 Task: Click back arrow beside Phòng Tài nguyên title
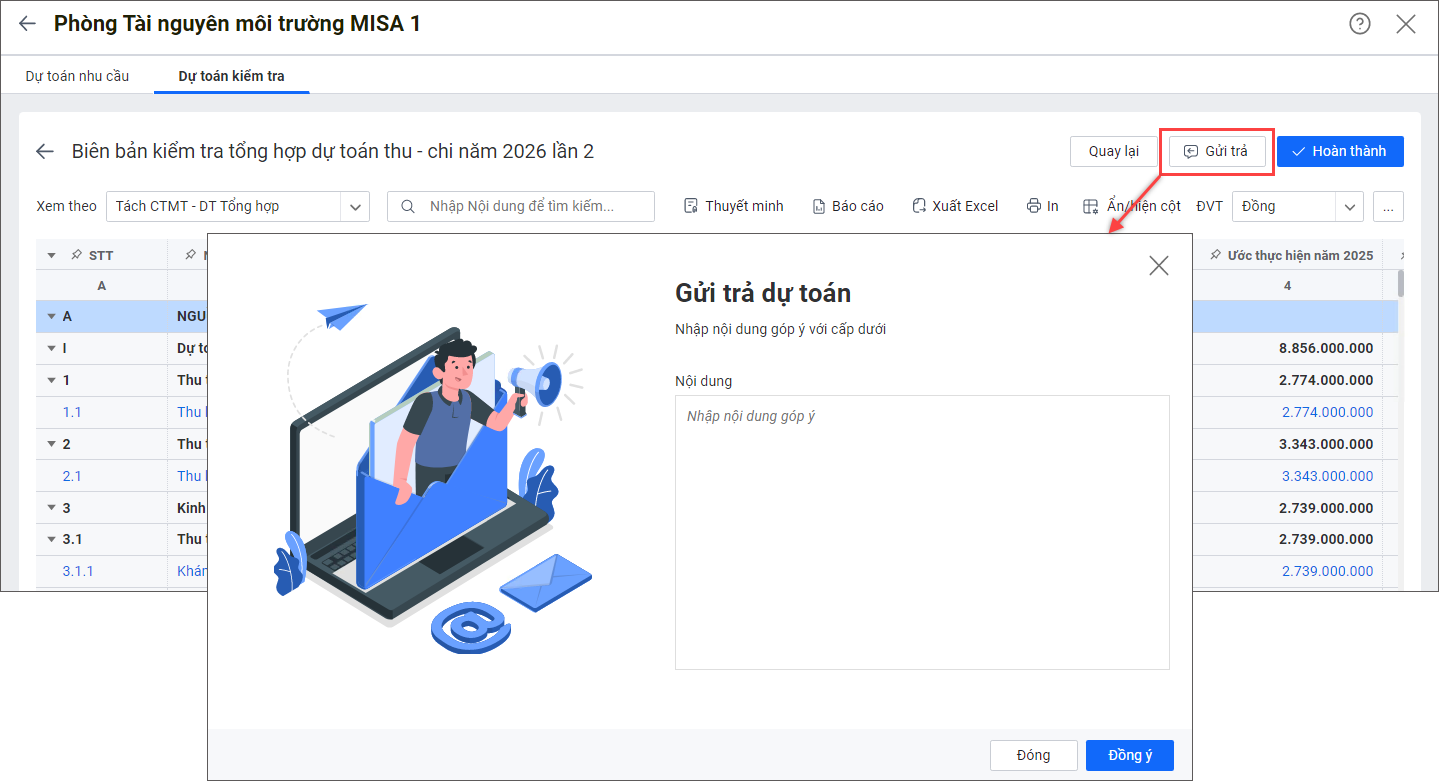(27, 24)
